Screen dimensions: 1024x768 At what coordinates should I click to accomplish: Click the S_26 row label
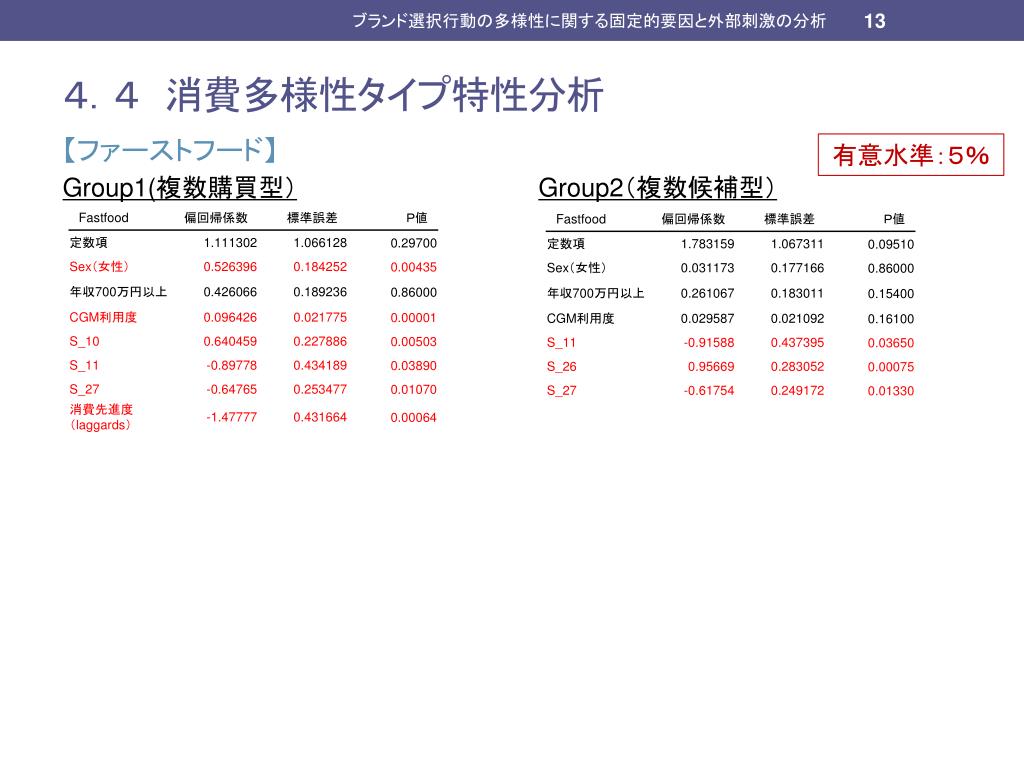(562, 367)
